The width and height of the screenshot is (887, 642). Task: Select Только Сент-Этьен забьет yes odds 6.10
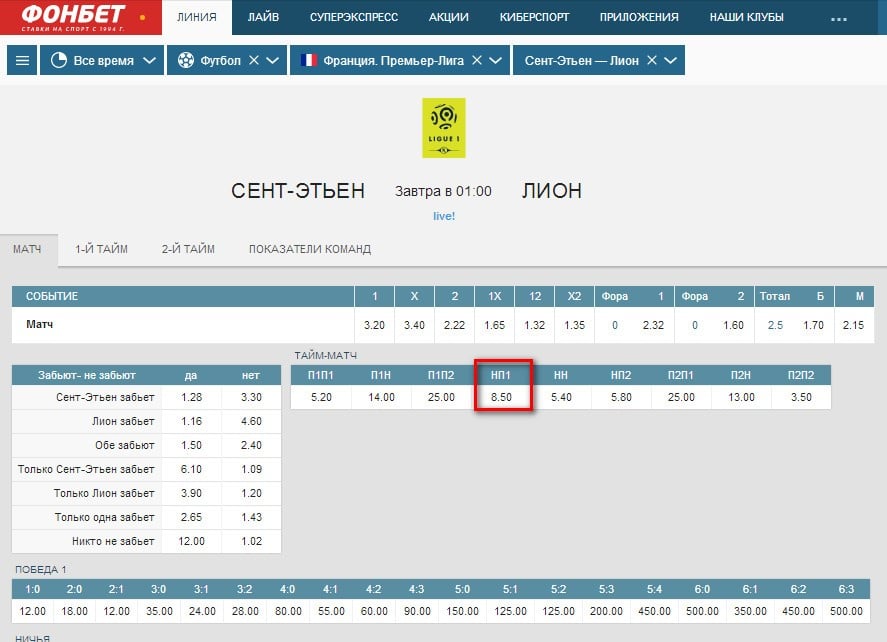click(191, 469)
